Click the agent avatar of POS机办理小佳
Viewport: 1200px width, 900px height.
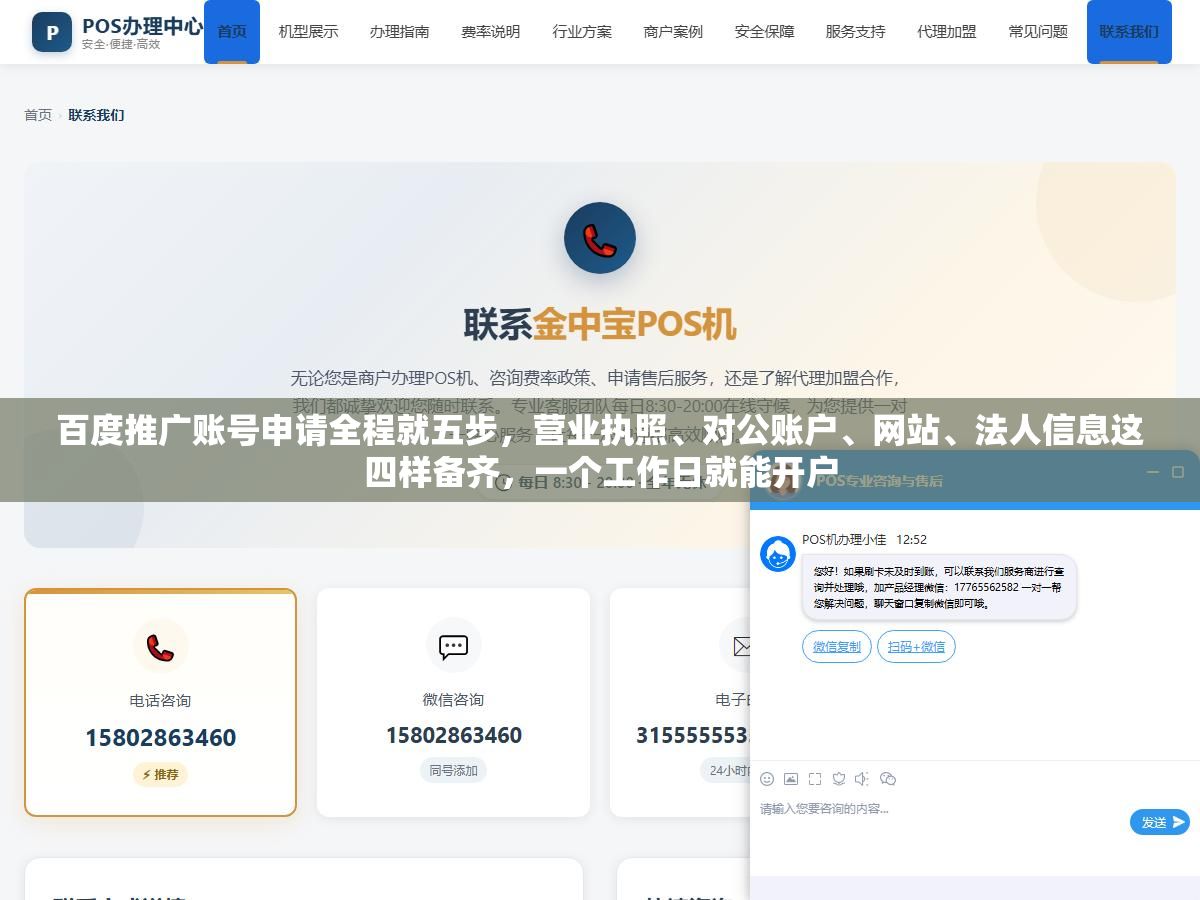tap(778, 554)
